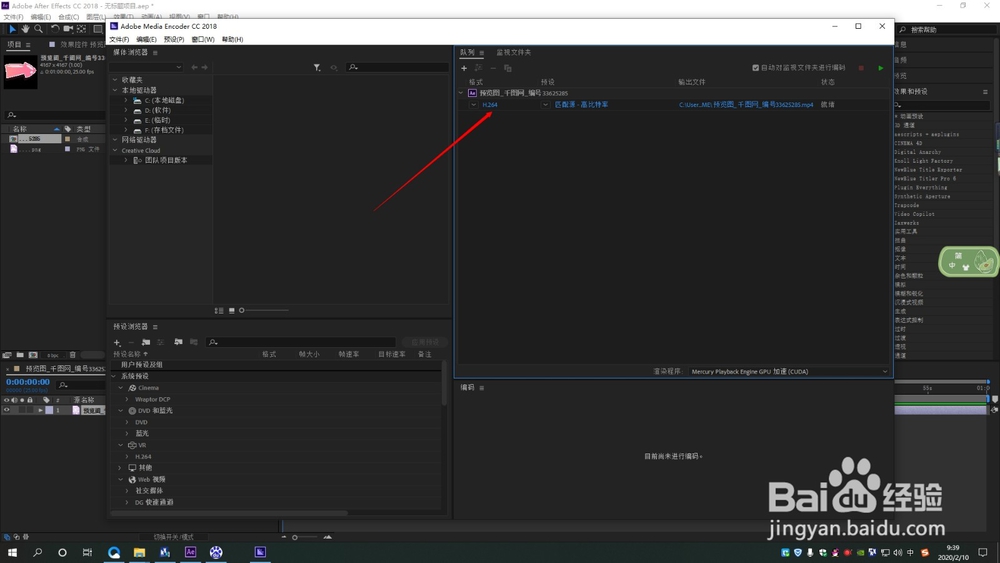This screenshot has height=563, width=1000.
Task: Select the F: (存档文件) drive
Action: pyautogui.click(x=164, y=130)
